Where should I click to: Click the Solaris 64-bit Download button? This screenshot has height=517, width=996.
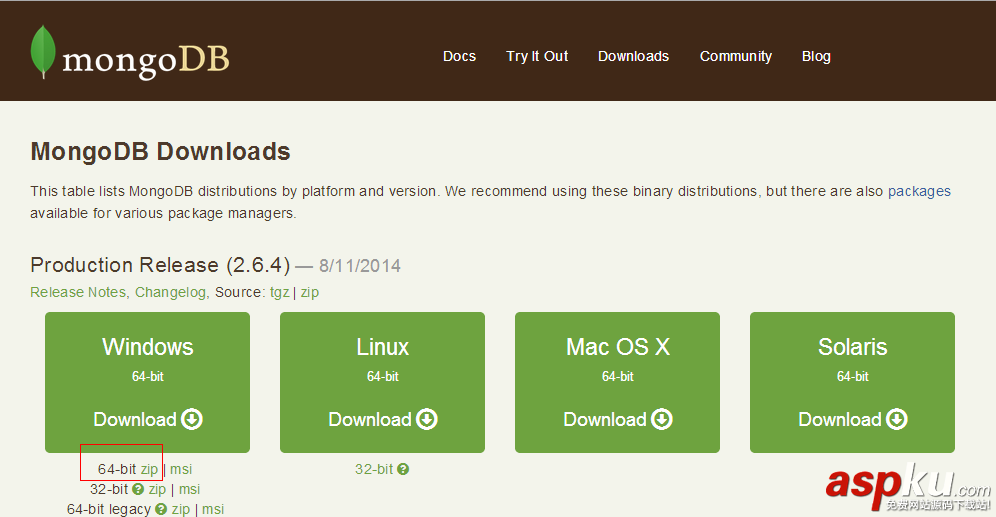pyautogui.click(x=852, y=382)
